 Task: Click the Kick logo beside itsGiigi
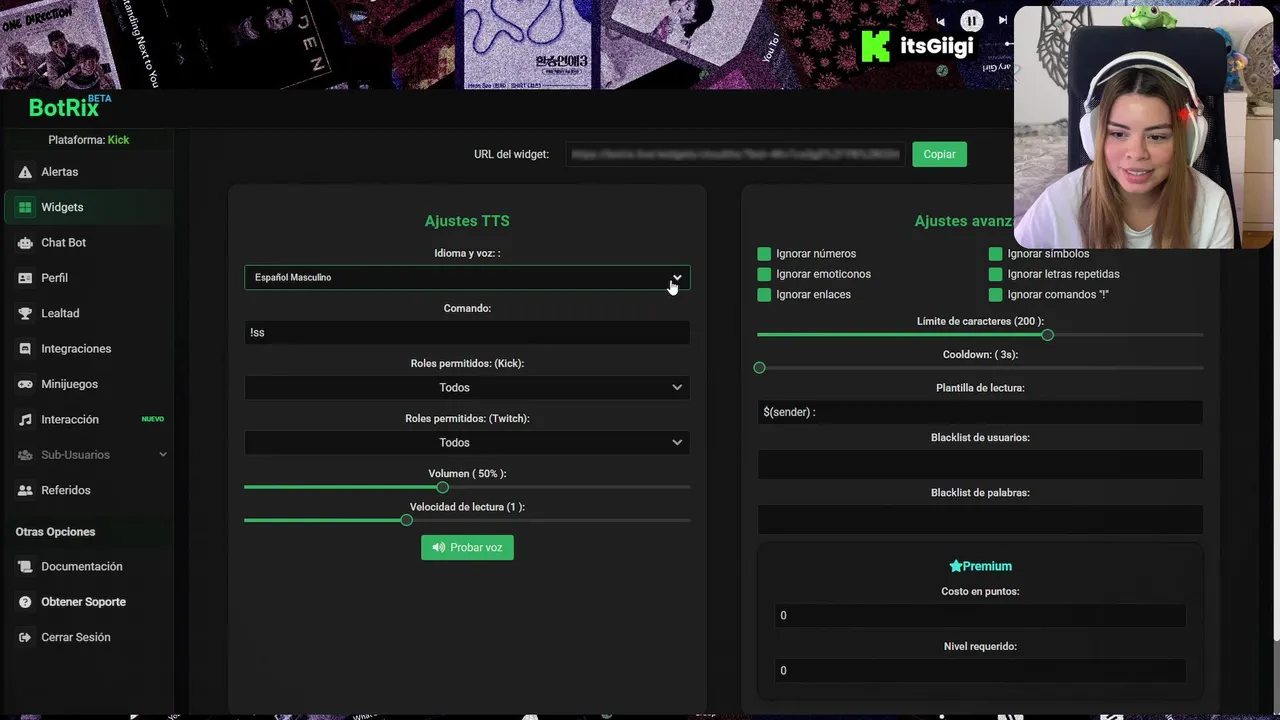tap(875, 46)
